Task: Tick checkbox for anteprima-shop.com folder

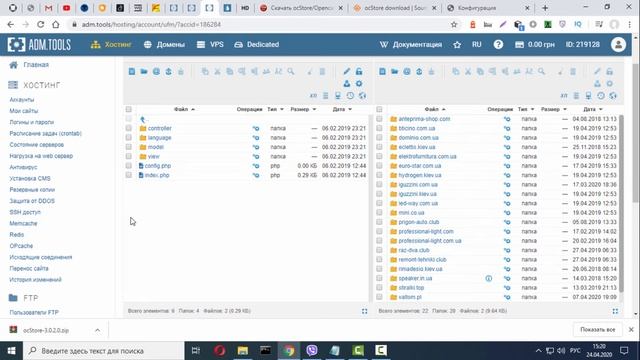Action: [379, 119]
